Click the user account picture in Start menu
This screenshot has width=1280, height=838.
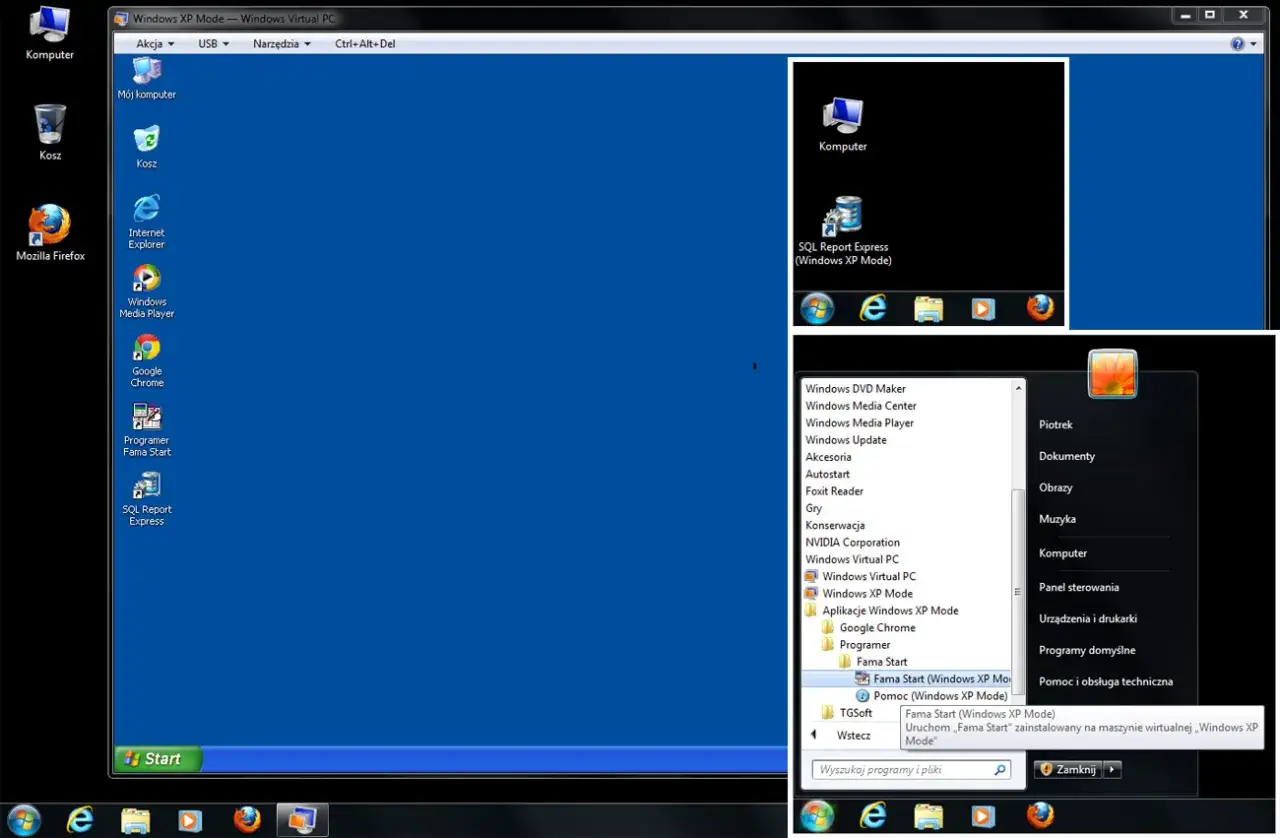coord(1112,374)
